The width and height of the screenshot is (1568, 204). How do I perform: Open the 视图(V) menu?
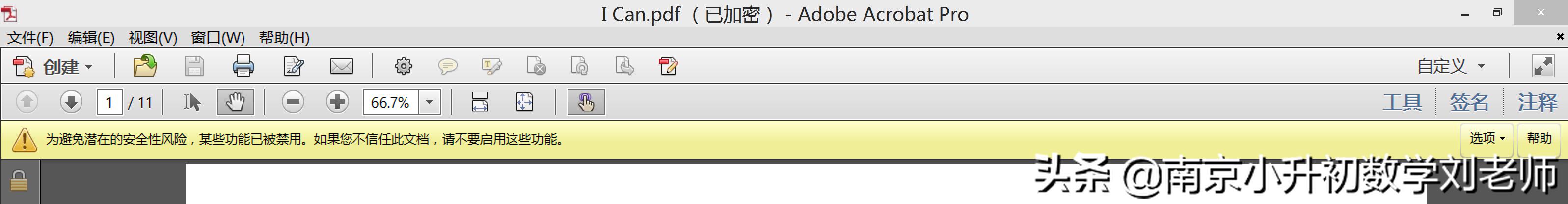pyautogui.click(x=152, y=38)
